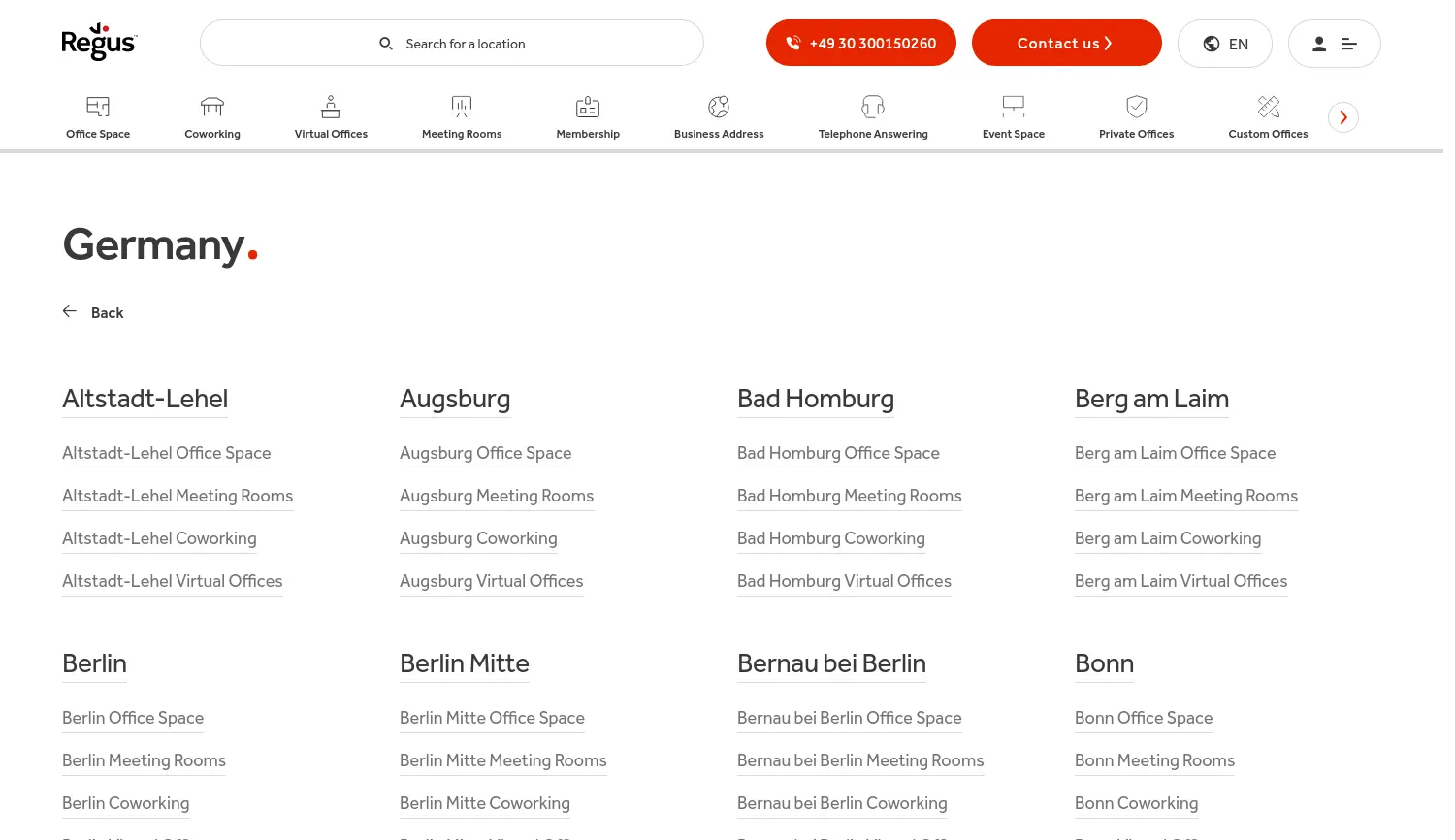Viewport: 1455px width, 840px height.
Task: Click the Regus logo
Action: [x=100, y=42]
